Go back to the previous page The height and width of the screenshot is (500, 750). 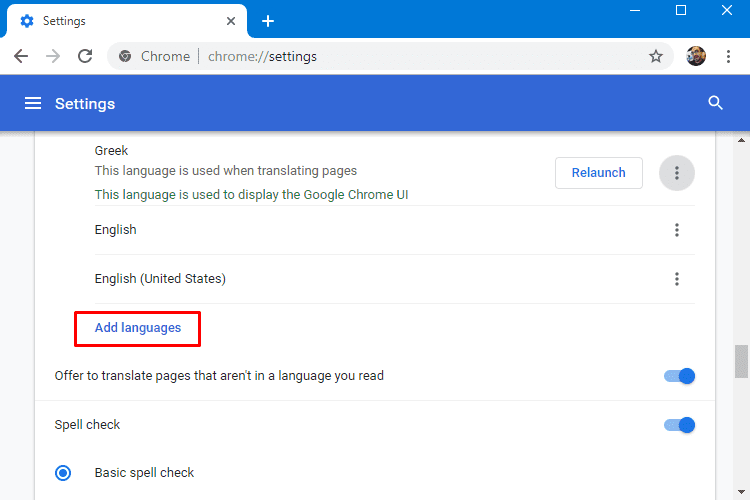pyautogui.click(x=21, y=56)
